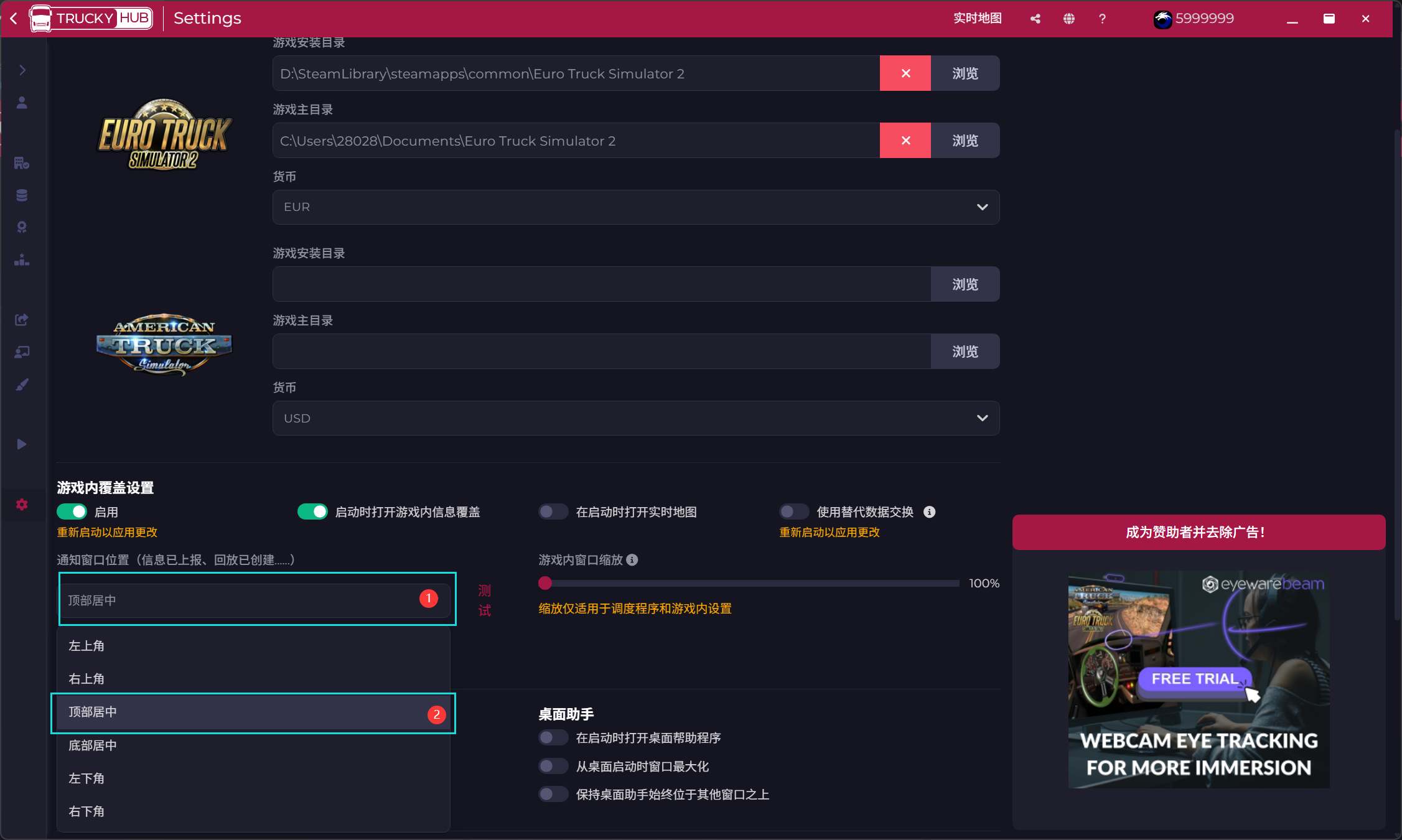This screenshot has height=840, width=1402.
Task: Select 右上角 from the position list
Action: (253, 679)
